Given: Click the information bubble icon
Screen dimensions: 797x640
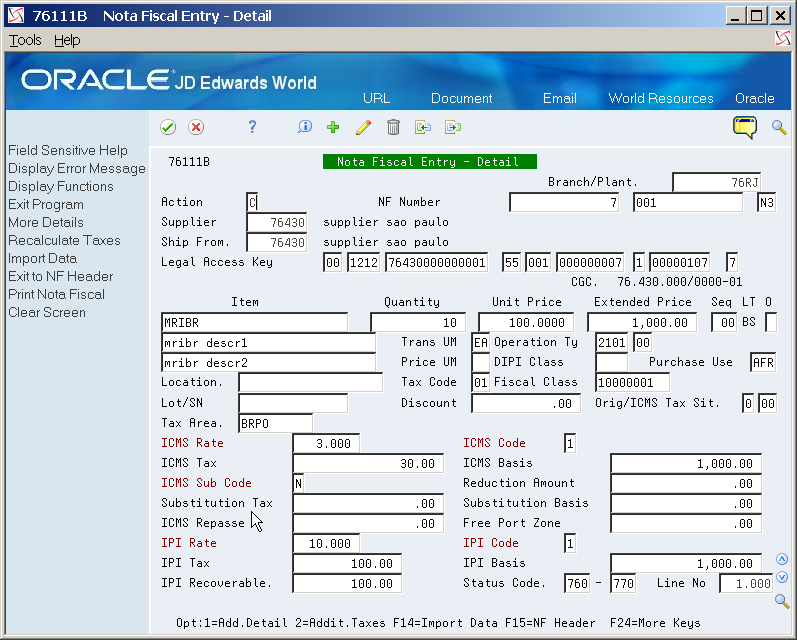Looking at the screenshot, I should [304, 127].
